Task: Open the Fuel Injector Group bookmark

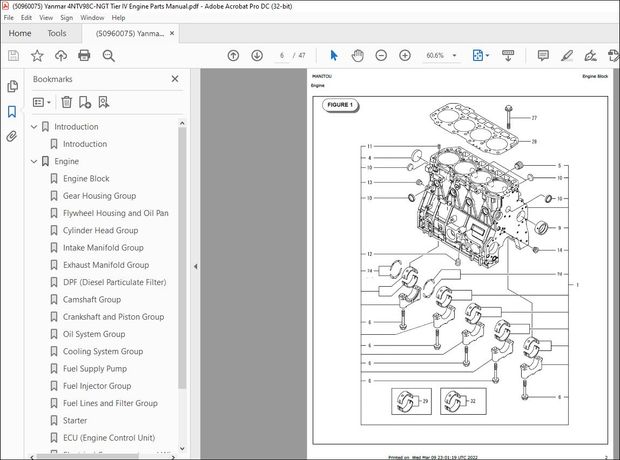Action: point(97,386)
